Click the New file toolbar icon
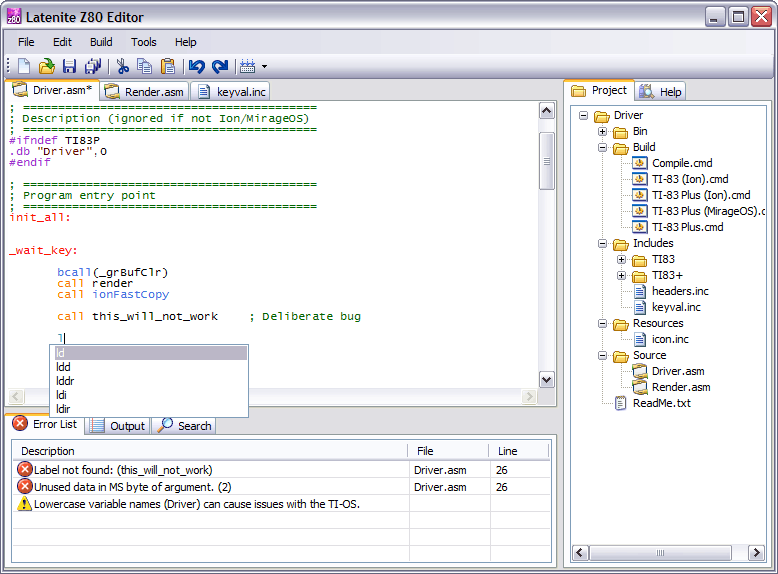778x574 pixels. [24, 66]
